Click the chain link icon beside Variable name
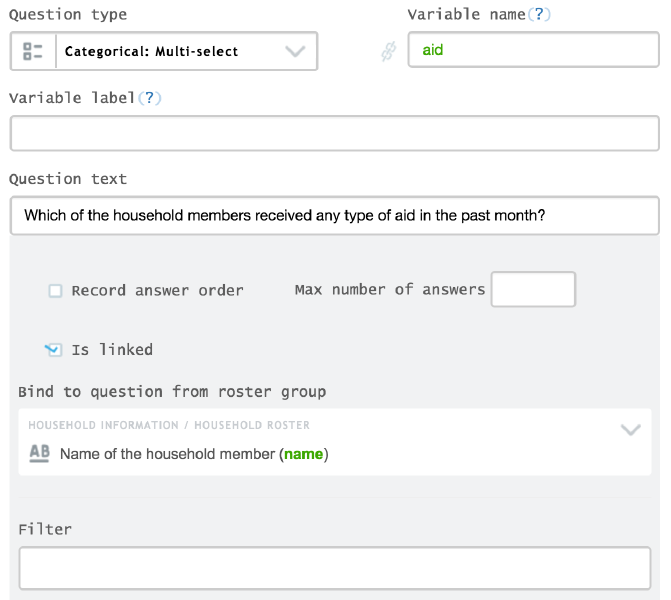This screenshot has width=671, height=600. (x=389, y=52)
